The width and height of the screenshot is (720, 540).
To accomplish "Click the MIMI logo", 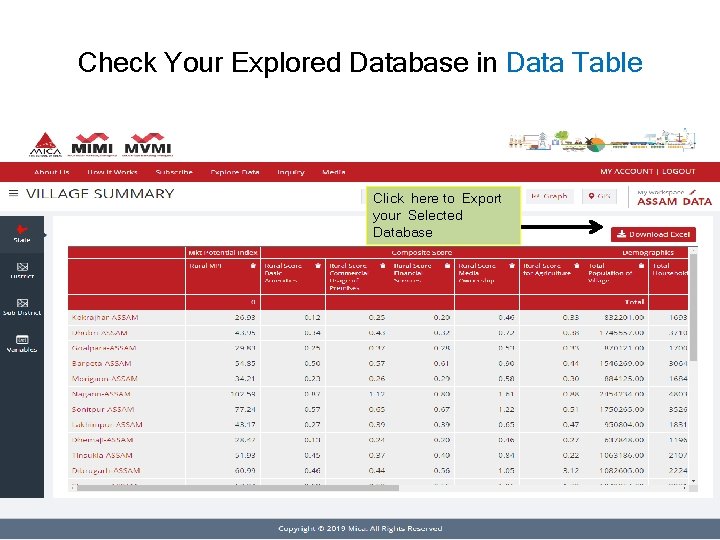I will pos(92,145).
